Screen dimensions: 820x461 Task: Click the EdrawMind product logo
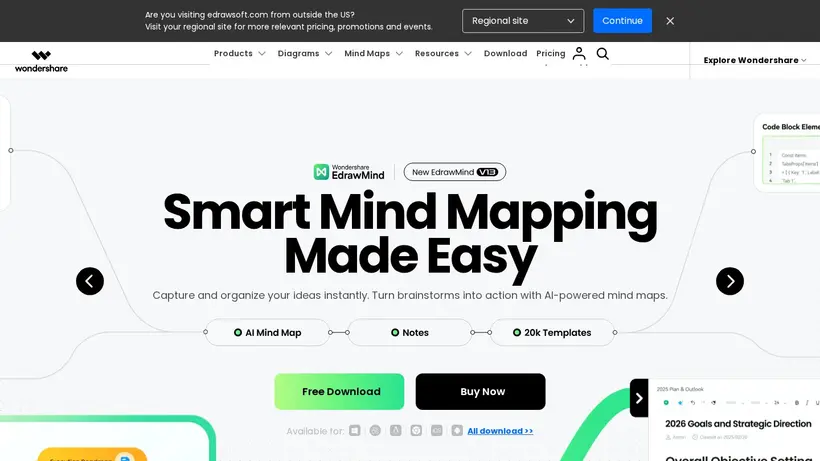click(349, 172)
